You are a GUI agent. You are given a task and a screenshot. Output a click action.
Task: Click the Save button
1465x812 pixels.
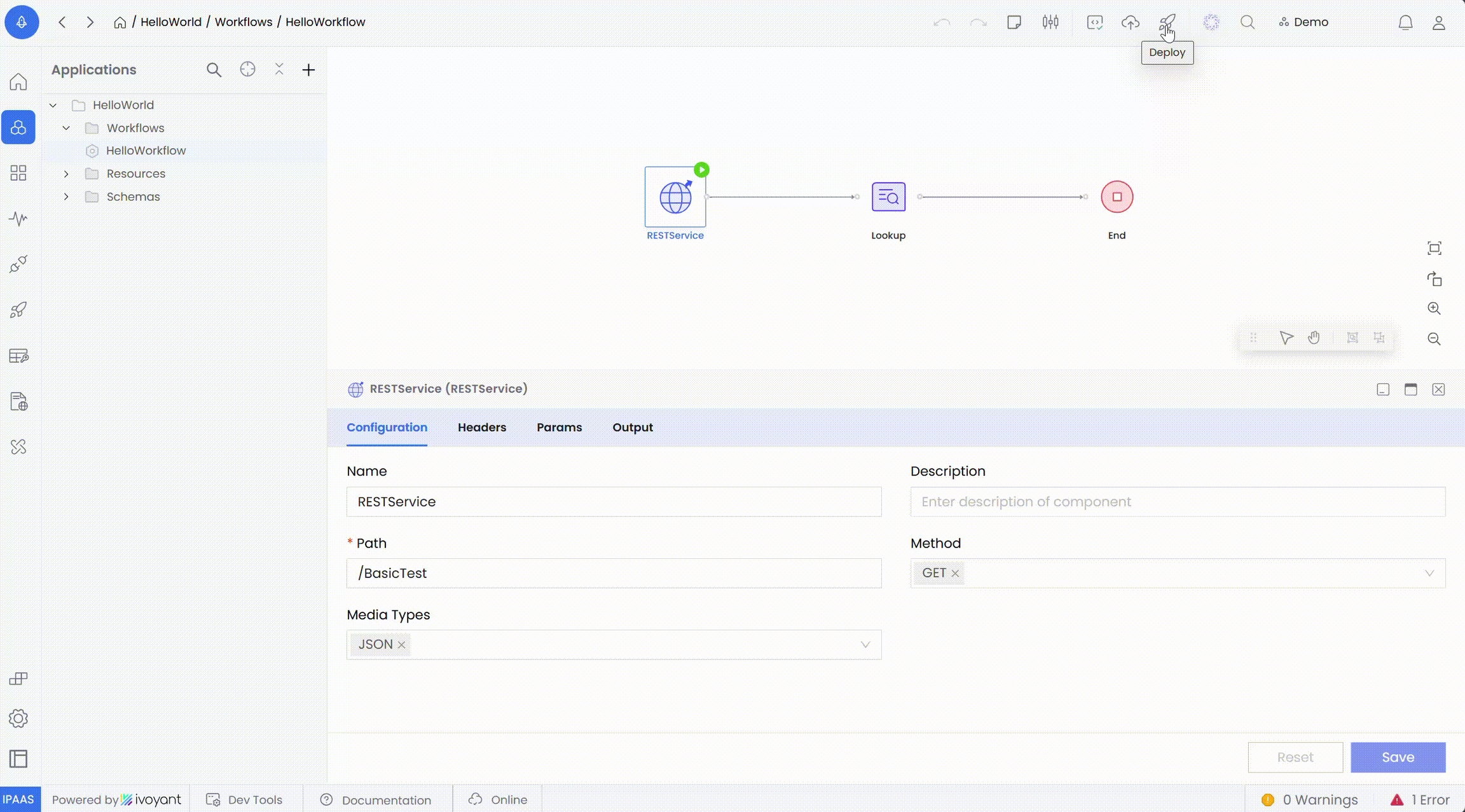pos(1398,757)
